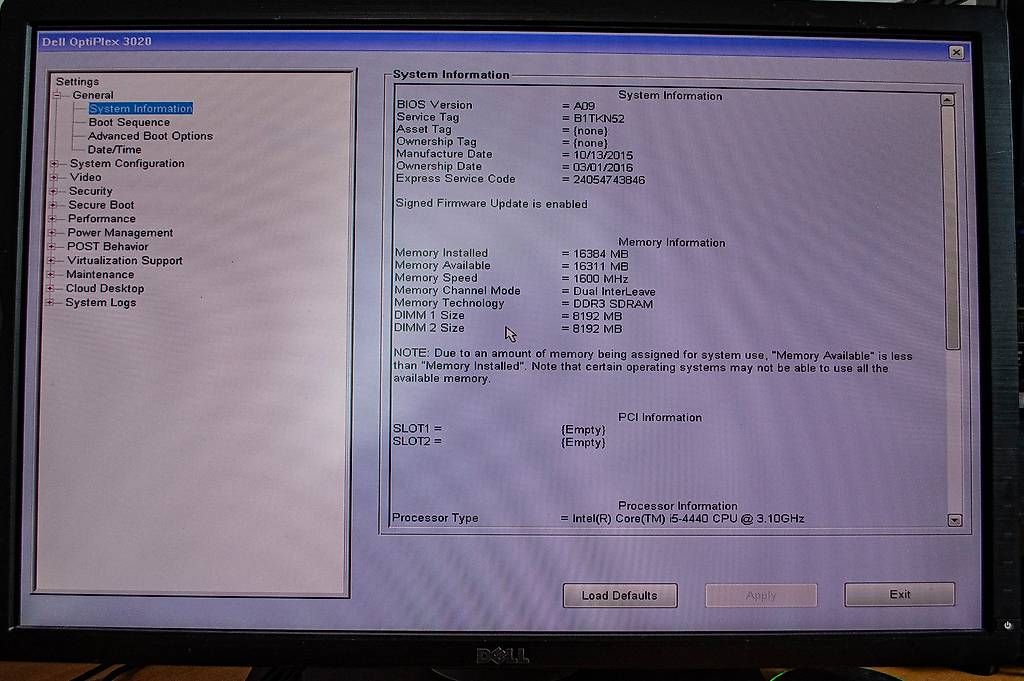1024x681 pixels.
Task: Expand the Cloud Desktop node
Action: [50, 289]
